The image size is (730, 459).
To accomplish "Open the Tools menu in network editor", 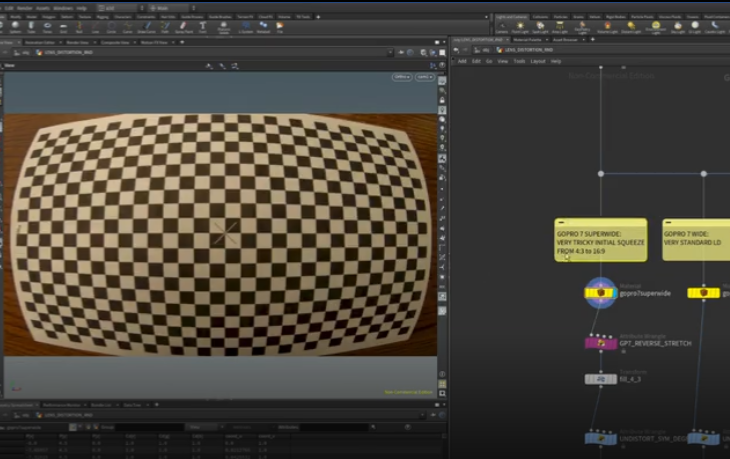I will tap(519, 61).
